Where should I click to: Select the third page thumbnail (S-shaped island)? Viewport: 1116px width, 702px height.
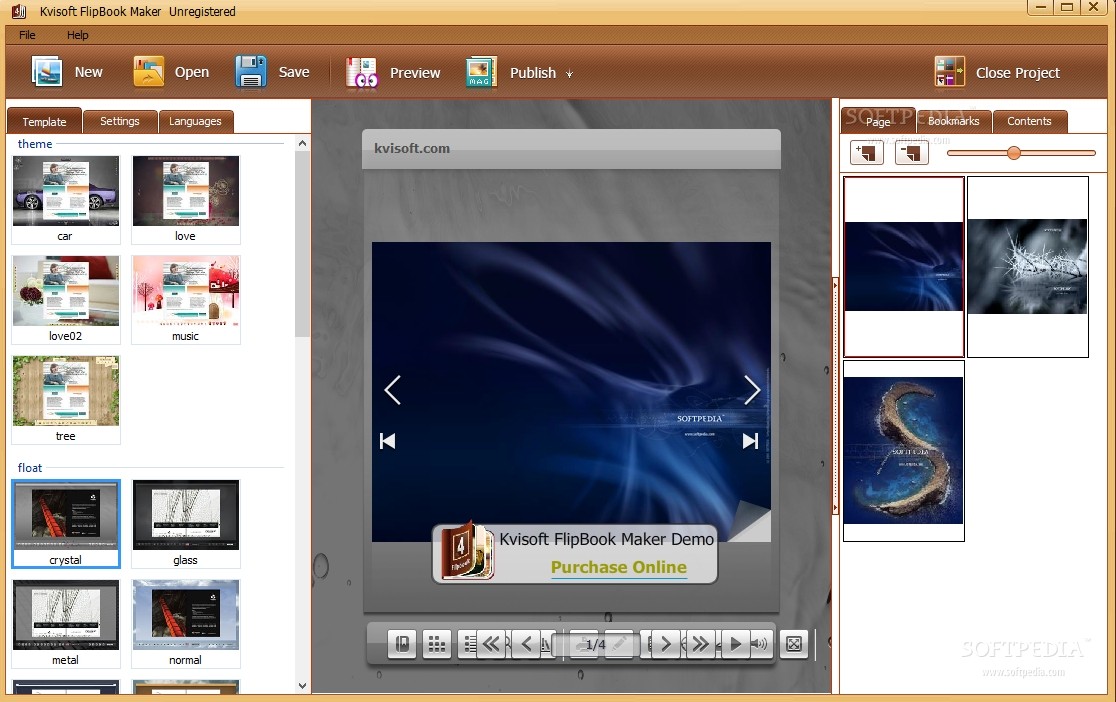coord(904,451)
